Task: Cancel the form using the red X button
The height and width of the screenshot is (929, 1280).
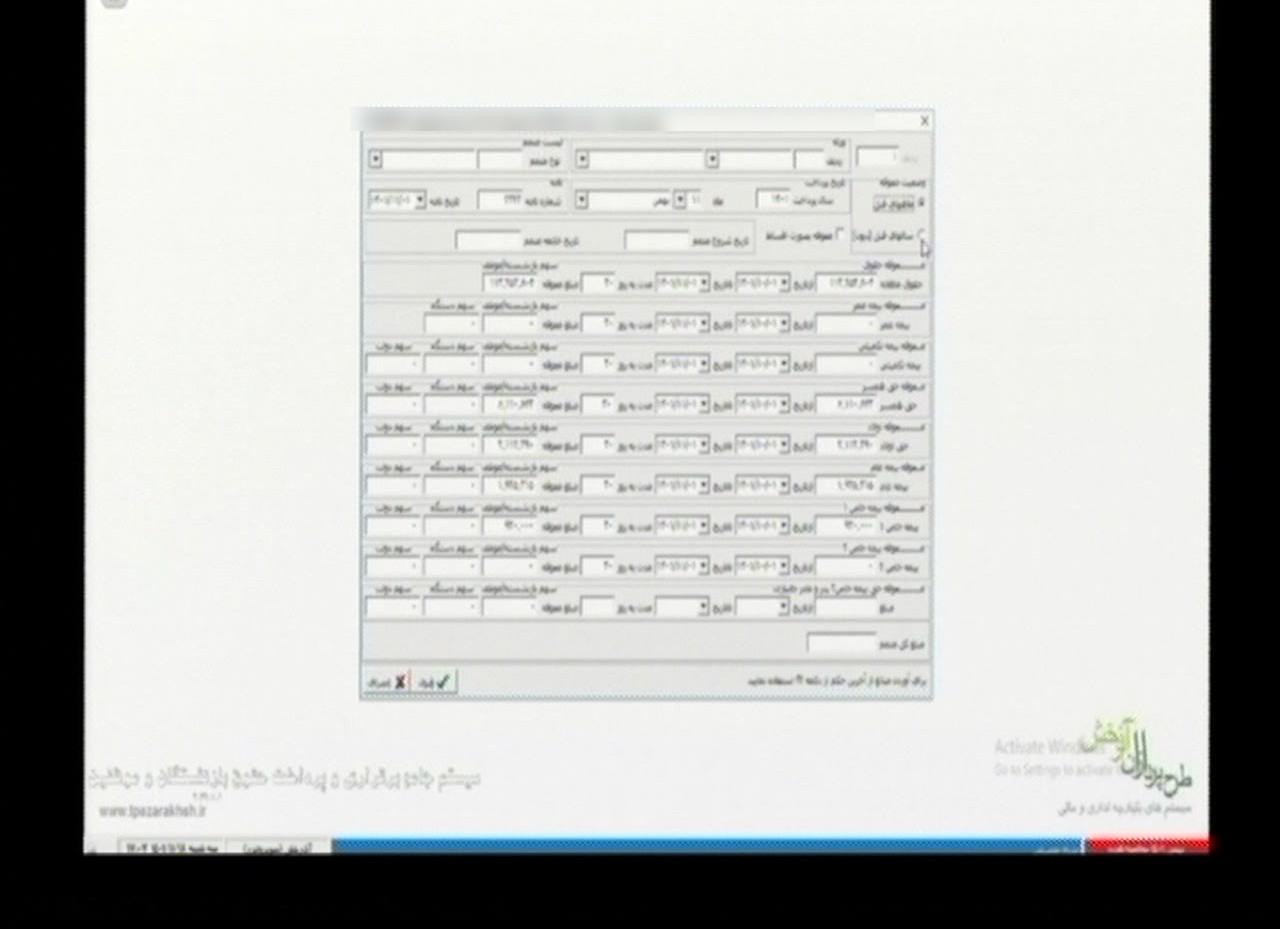Action: [x=386, y=681]
